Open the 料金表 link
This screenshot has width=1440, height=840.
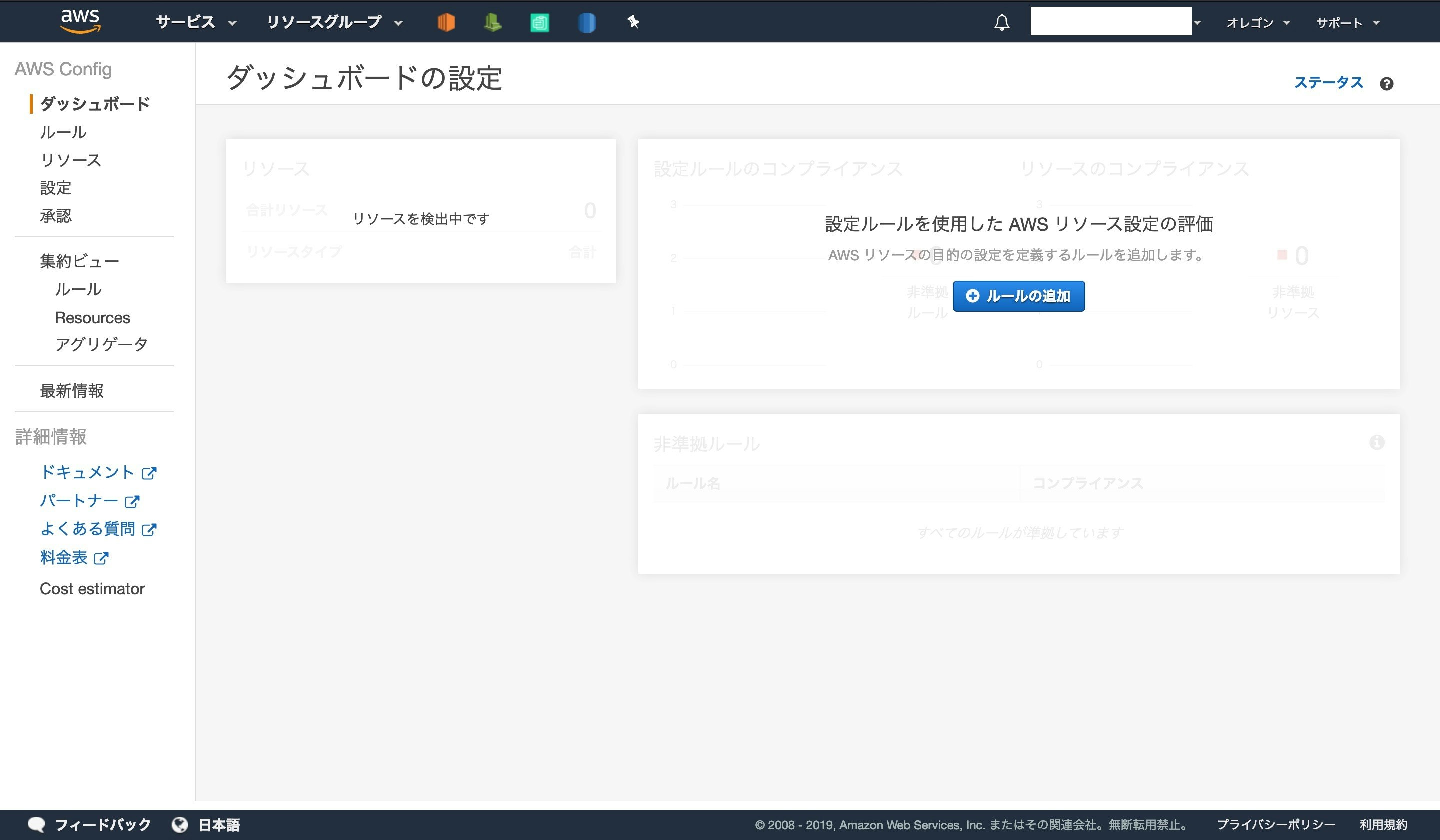pyautogui.click(x=64, y=557)
